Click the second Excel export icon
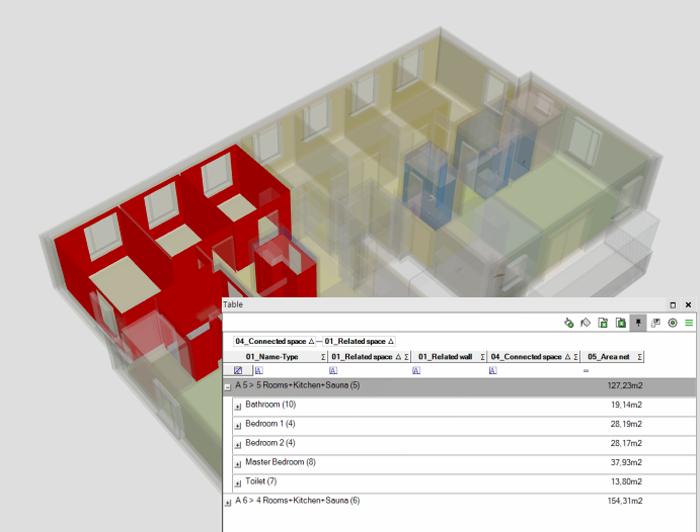700x532 pixels. coord(621,323)
